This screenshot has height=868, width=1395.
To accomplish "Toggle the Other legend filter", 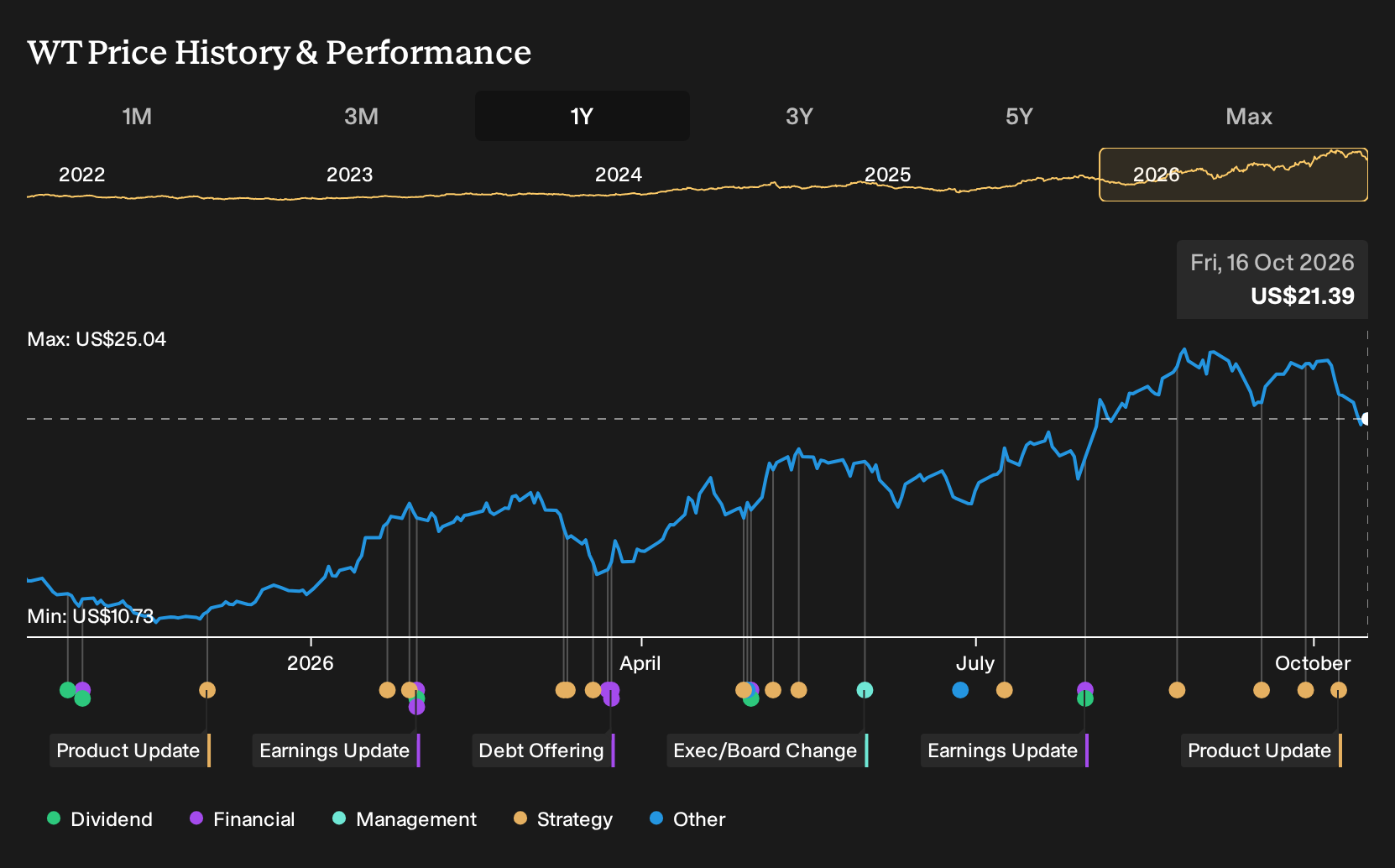I will coord(687,819).
